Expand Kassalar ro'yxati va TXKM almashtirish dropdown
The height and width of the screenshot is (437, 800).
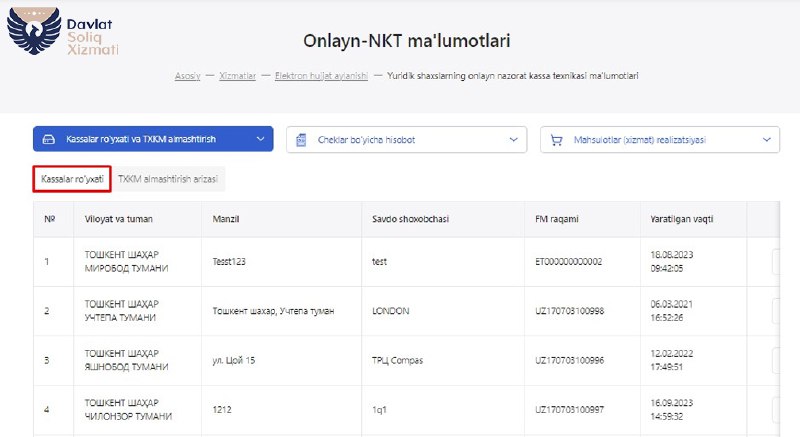point(152,140)
